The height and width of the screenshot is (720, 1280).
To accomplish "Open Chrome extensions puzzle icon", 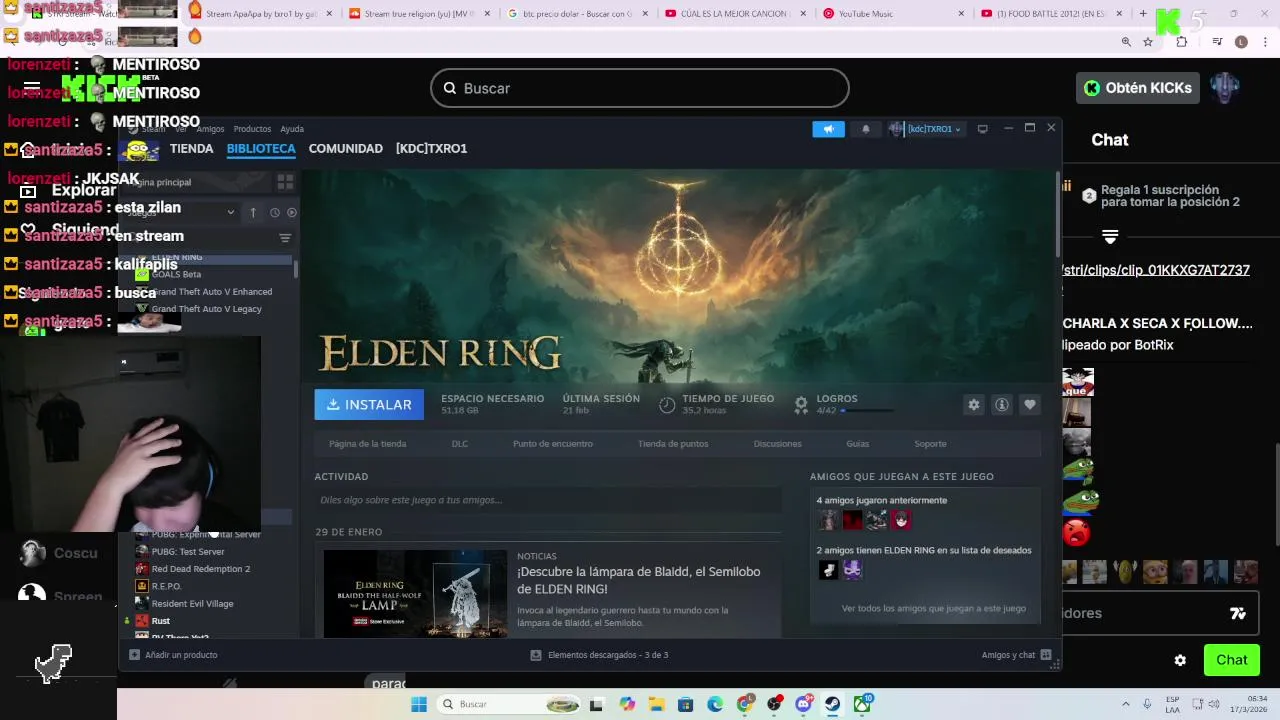I will tap(1182, 42).
